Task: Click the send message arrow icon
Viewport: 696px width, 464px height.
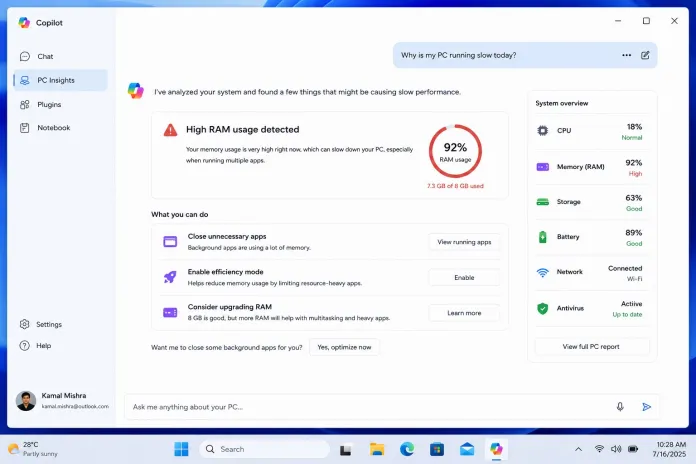Action: click(x=646, y=407)
